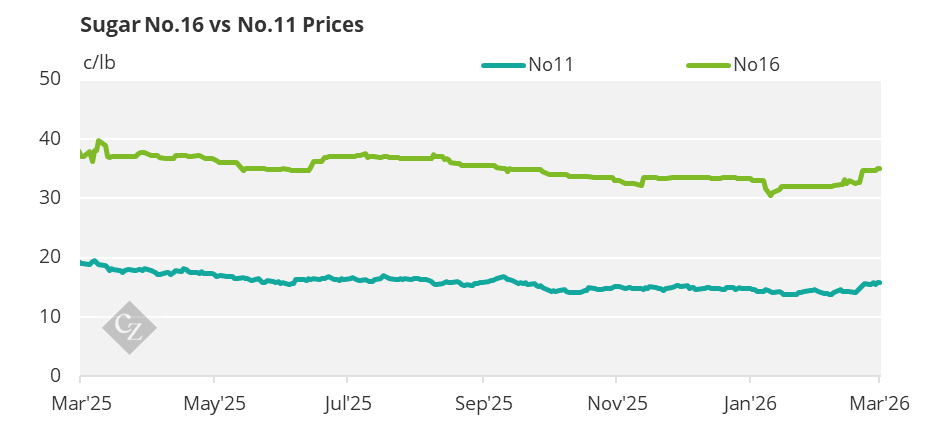Click the green No16 legend line swatch
Screen dimensions: 945x443
pyautogui.click(x=708, y=65)
